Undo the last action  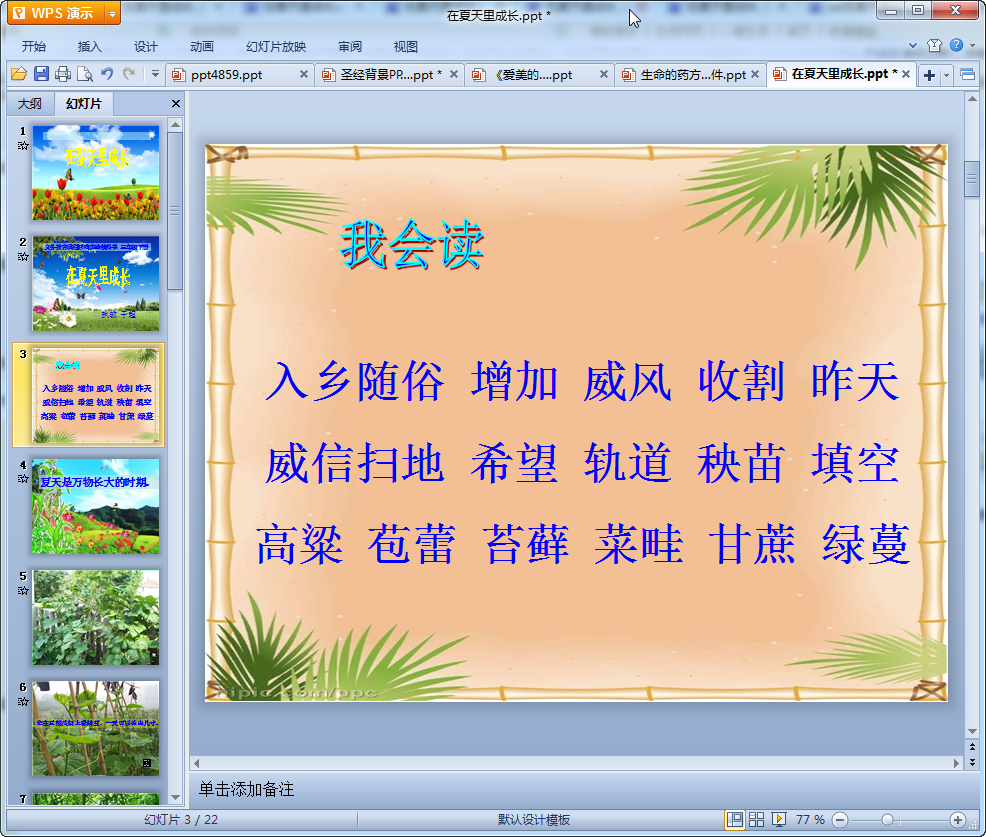(108, 74)
